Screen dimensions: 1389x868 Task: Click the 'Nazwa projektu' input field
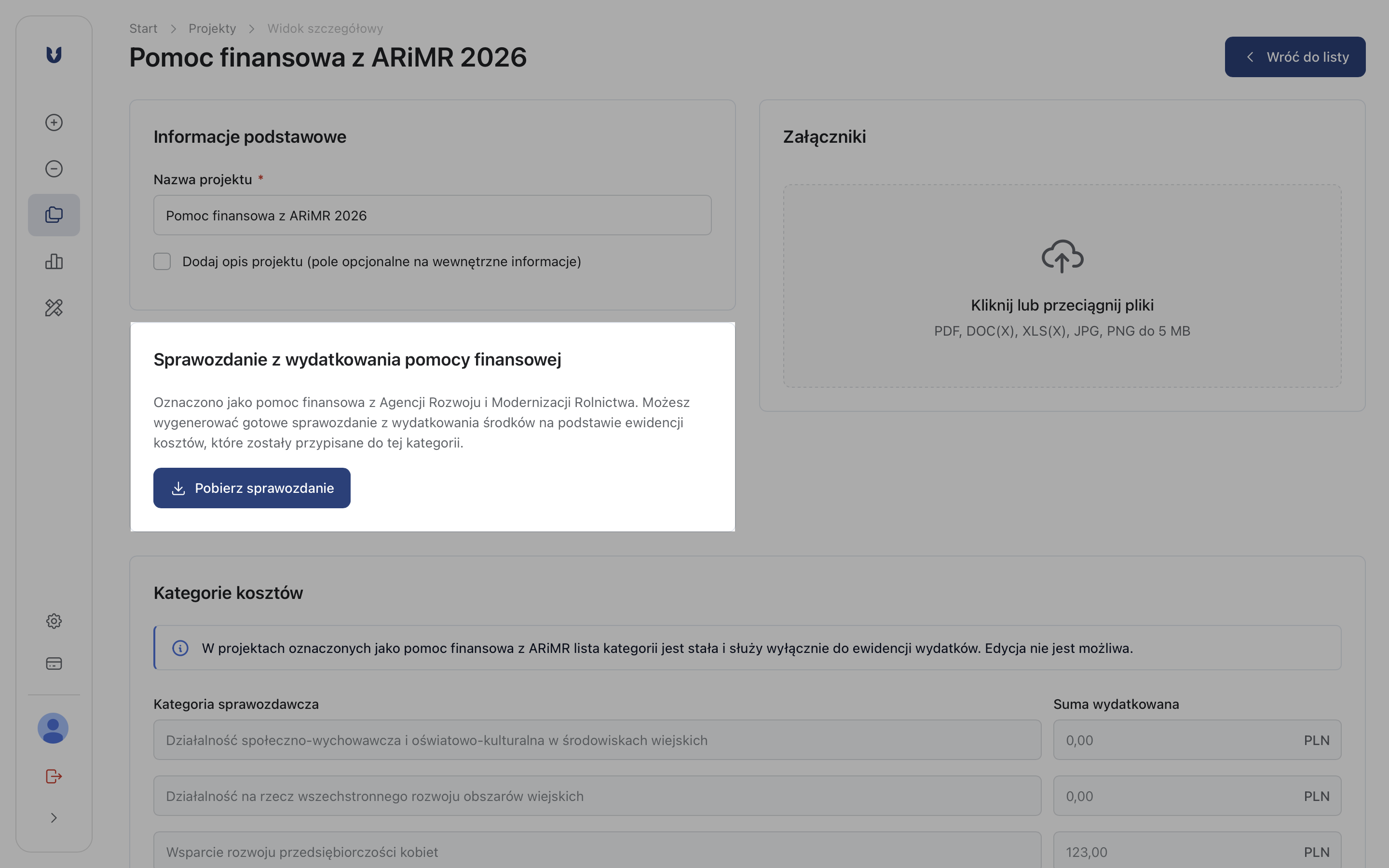(432, 215)
